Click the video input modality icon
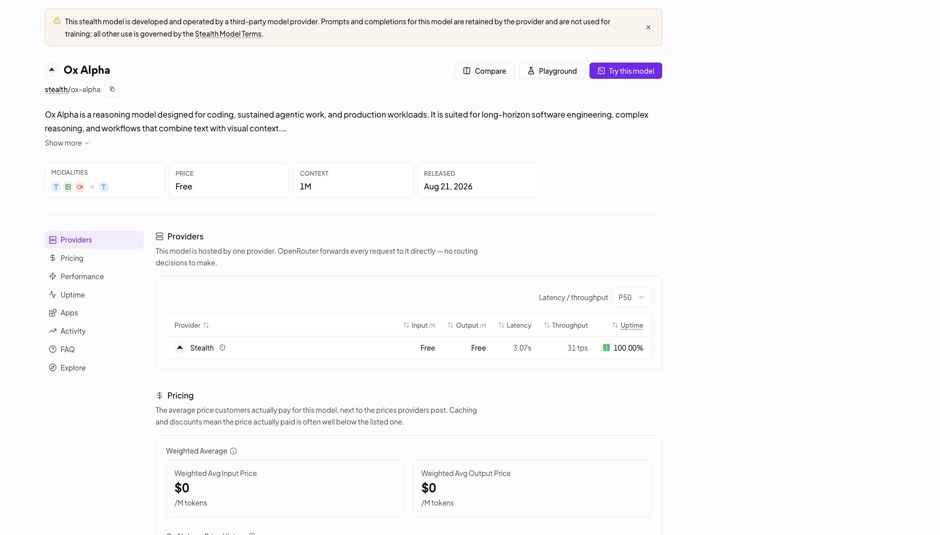This screenshot has width=940, height=535. [80, 187]
